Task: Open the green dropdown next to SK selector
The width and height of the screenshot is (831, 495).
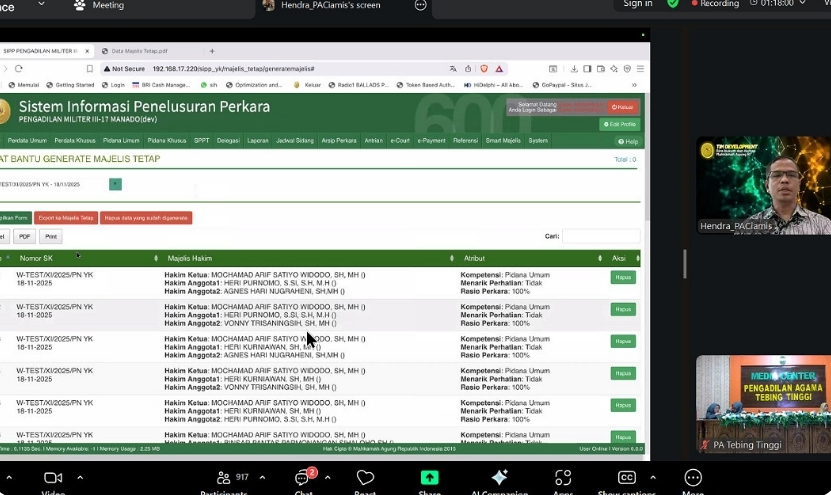Action: [x=115, y=184]
